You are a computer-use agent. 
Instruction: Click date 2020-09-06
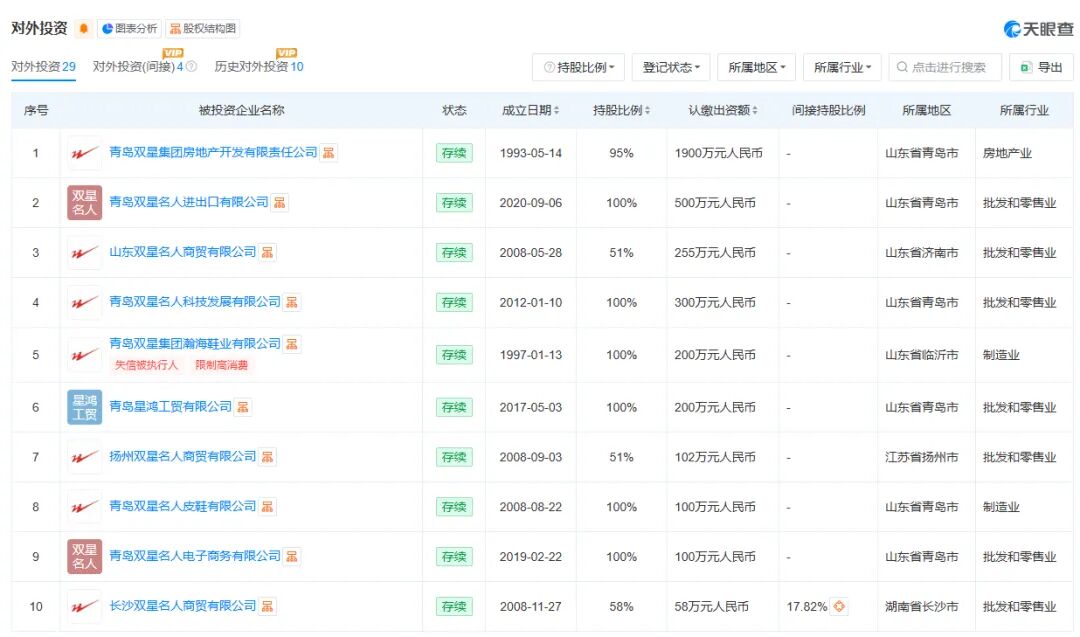530,203
